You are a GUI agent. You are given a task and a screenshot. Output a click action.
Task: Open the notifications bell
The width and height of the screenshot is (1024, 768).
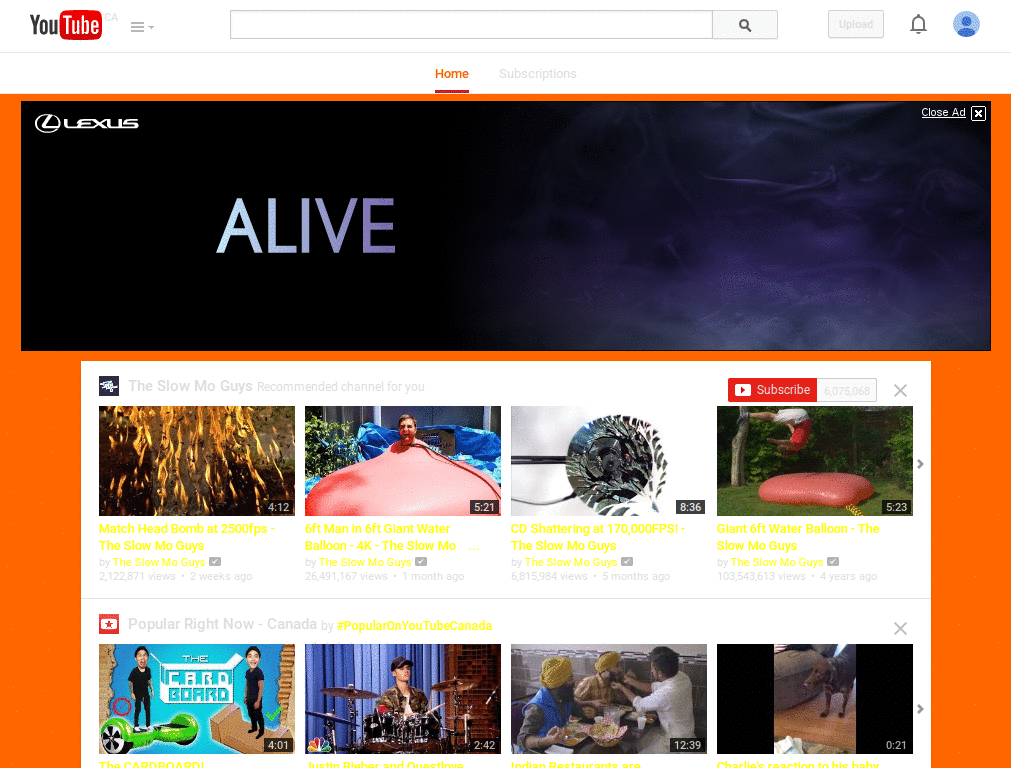click(918, 24)
